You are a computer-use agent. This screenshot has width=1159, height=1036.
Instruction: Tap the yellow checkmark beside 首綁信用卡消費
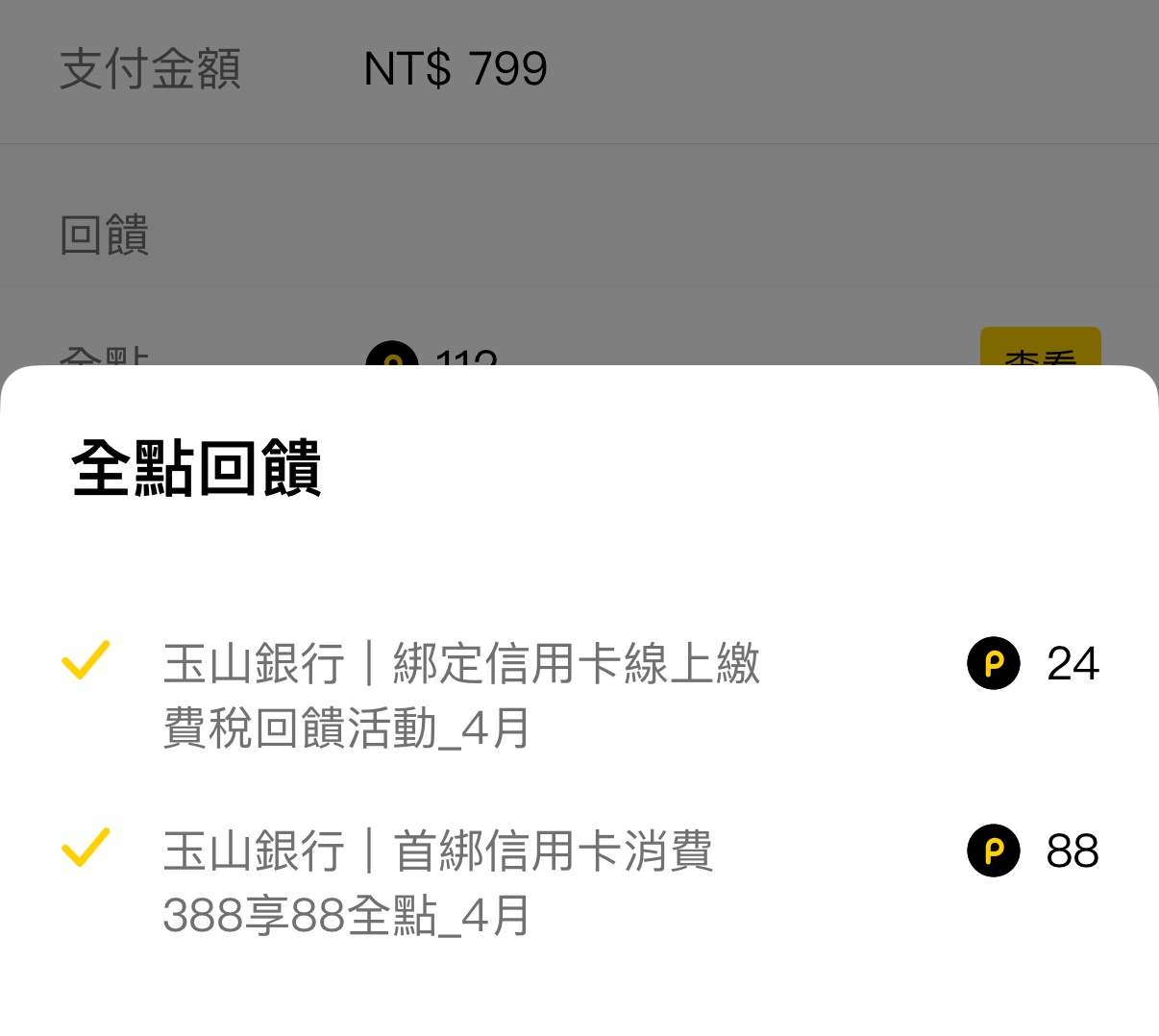tap(86, 848)
